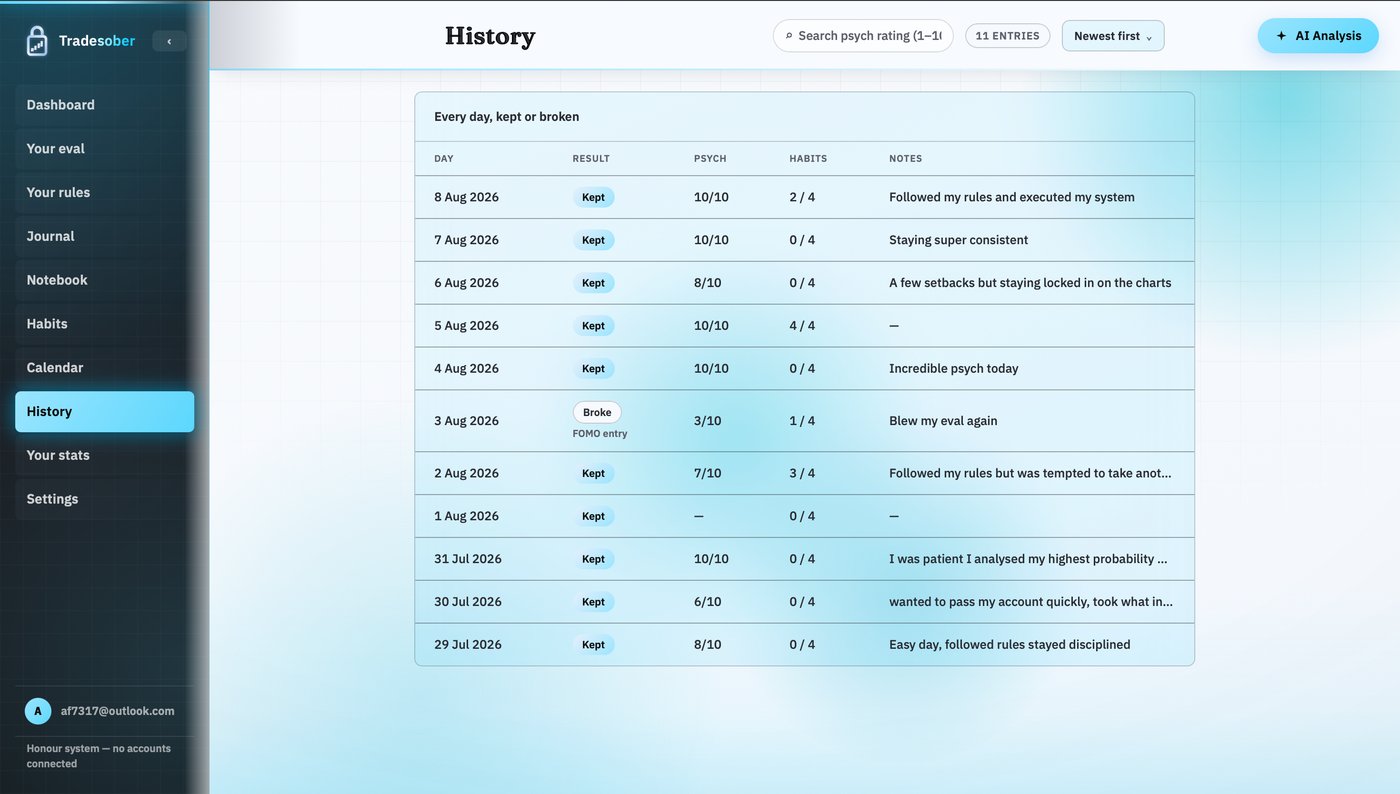Screen dimensions: 1400x794
Task: Open the Newest first sort dropdown
Action: click(1113, 36)
